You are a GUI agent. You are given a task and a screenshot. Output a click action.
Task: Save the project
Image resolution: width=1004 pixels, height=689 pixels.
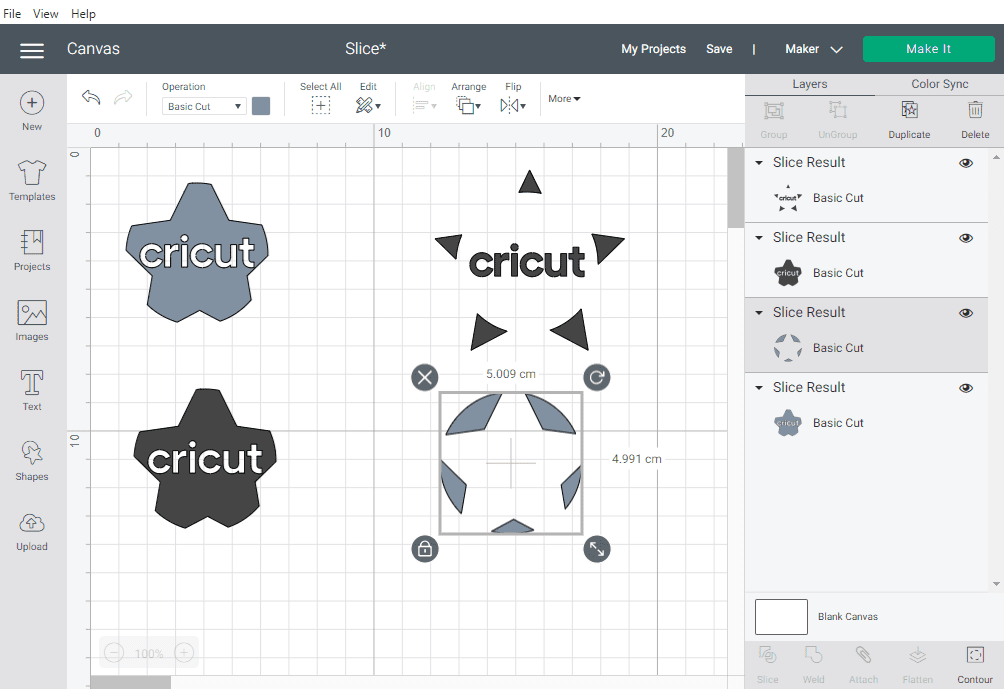pyautogui.click(x=719, y=49)
